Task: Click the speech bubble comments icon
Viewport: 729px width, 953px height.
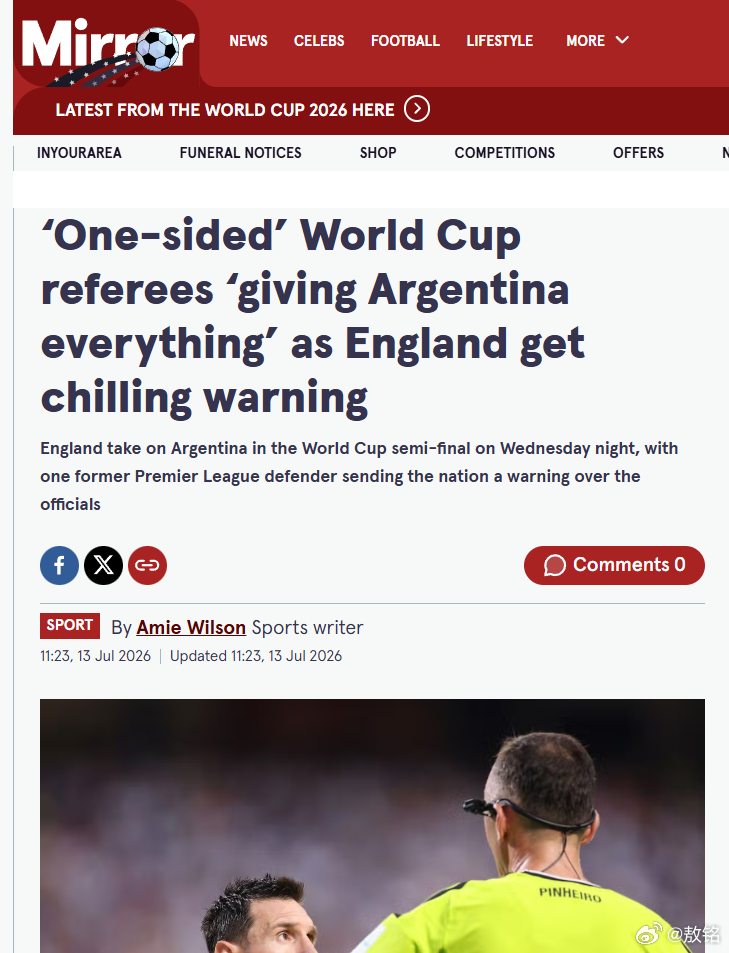Action: coord(555,565)
